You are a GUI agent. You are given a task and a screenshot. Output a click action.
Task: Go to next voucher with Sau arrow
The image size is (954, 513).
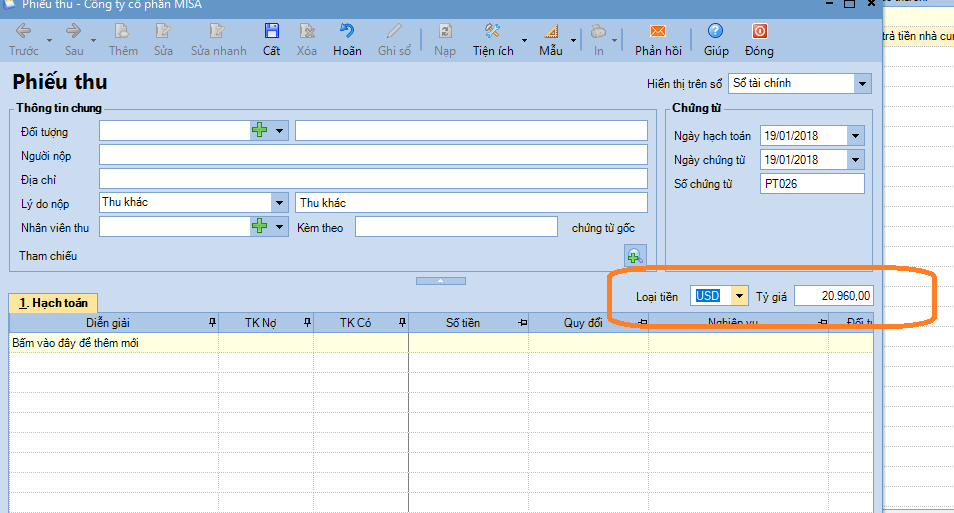(x=74, y=31)
